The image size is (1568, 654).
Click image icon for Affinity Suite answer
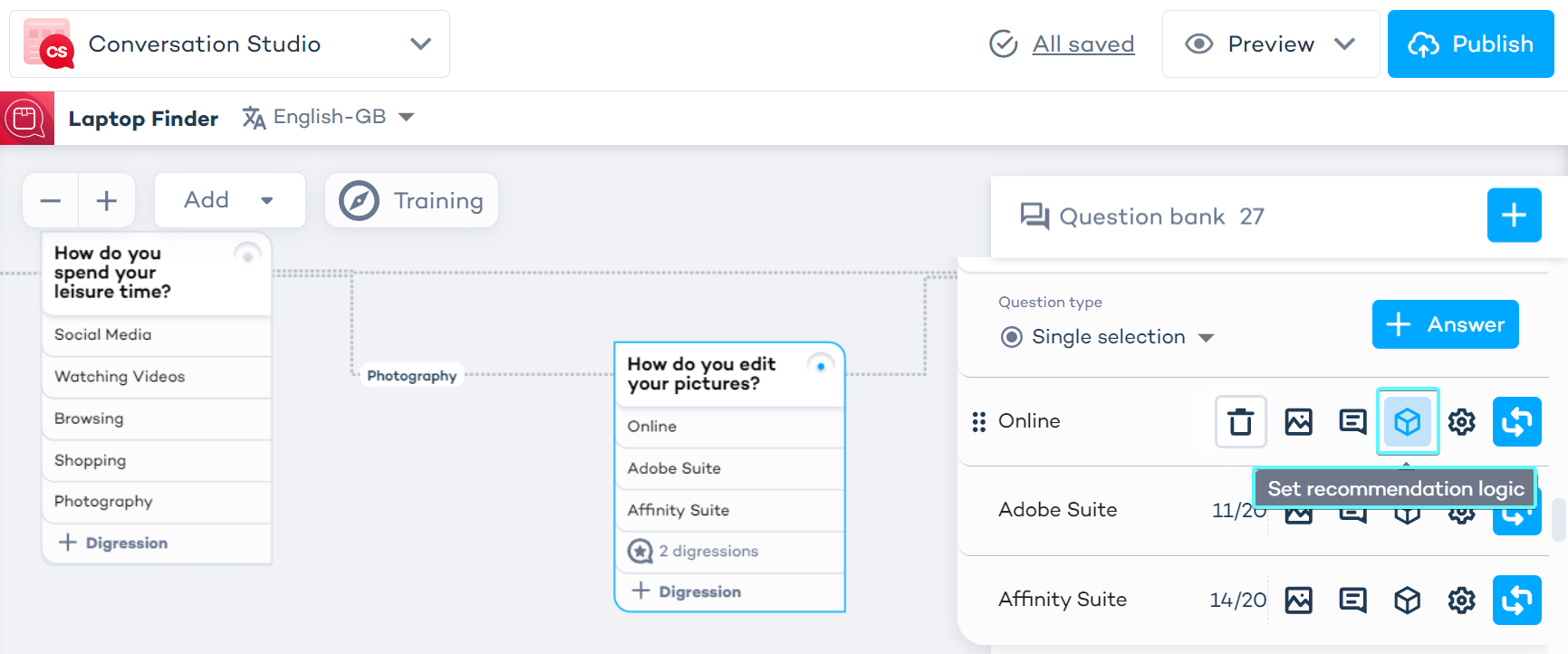pos(1298,601)
